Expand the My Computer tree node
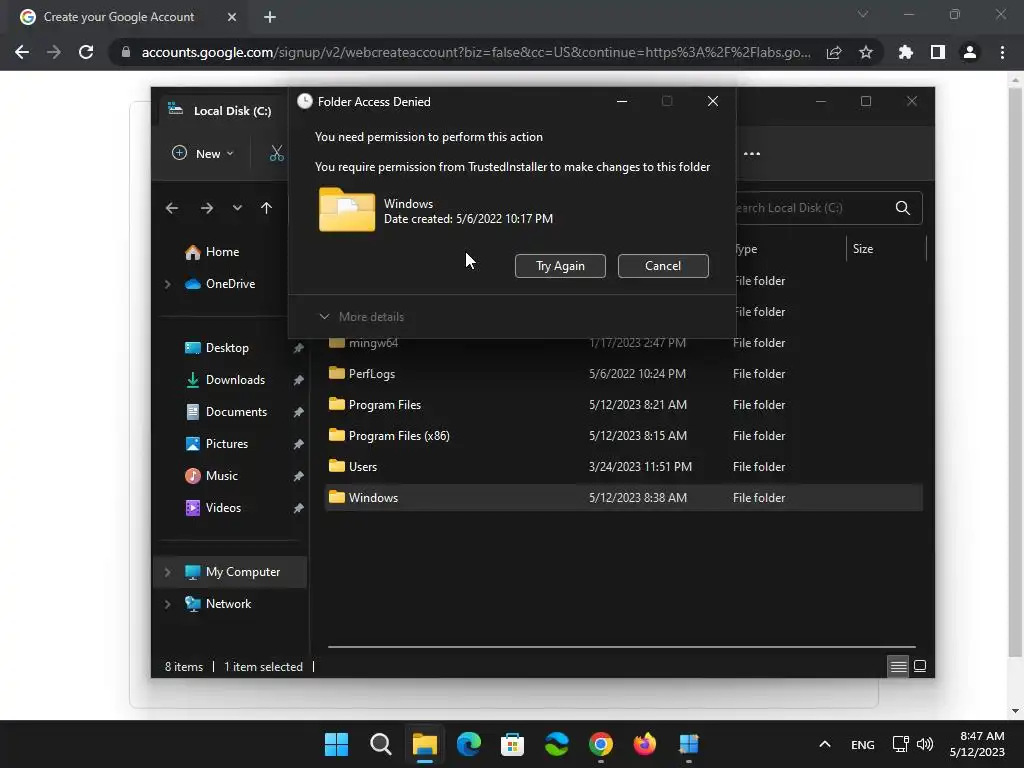This screenshot has width=1024, height=768. pyautogui.click(x=168, y=572)
